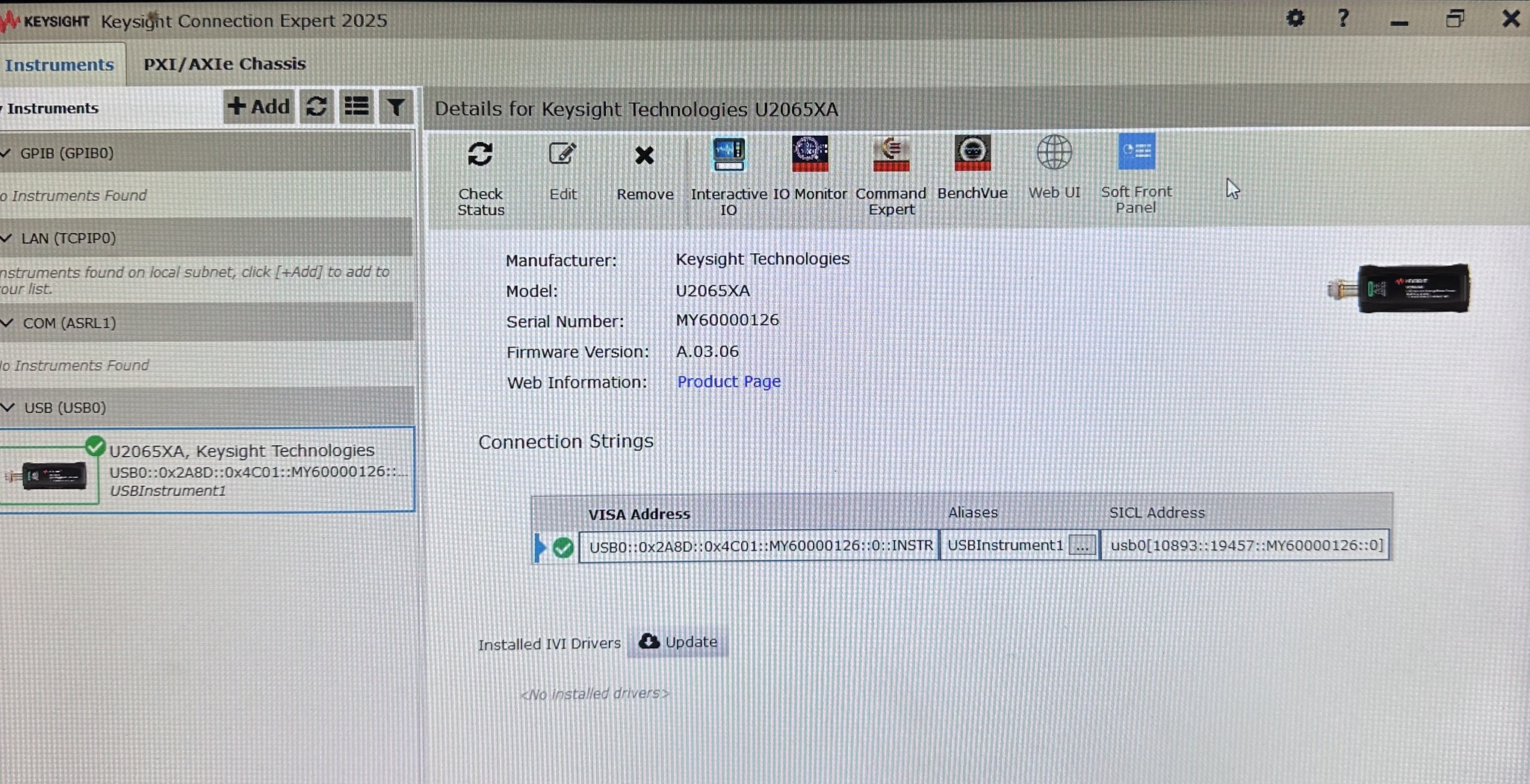Click the U2065XA sensor image in details
The width and height of the screenshot is (1530, 784).
(1399, 288)
